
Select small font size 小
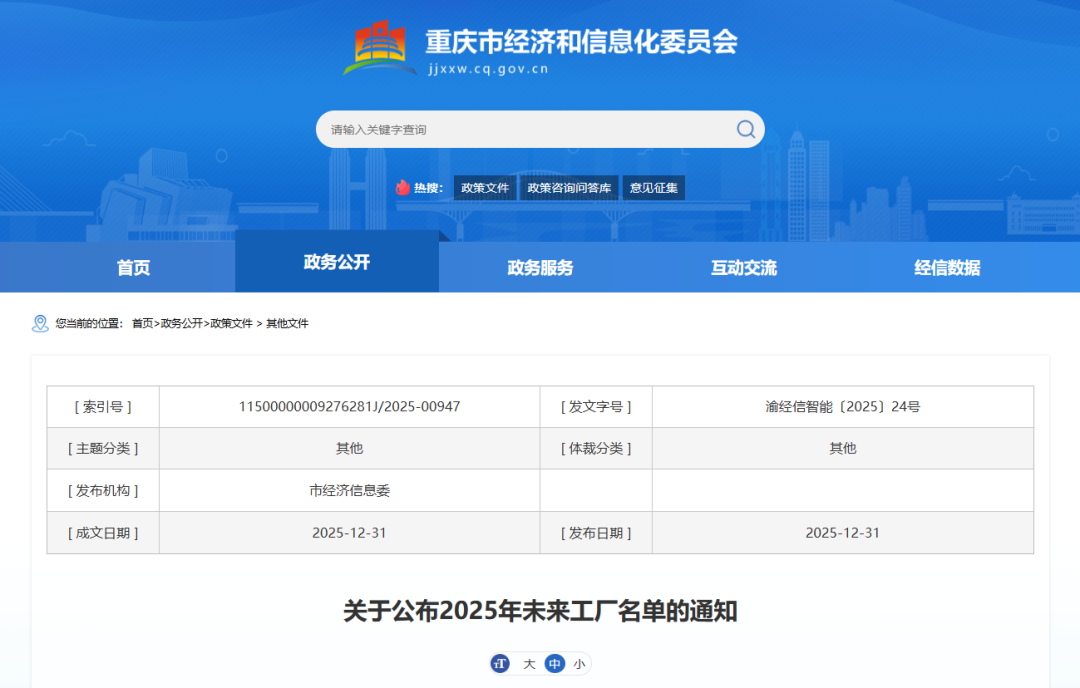point(579,664)
